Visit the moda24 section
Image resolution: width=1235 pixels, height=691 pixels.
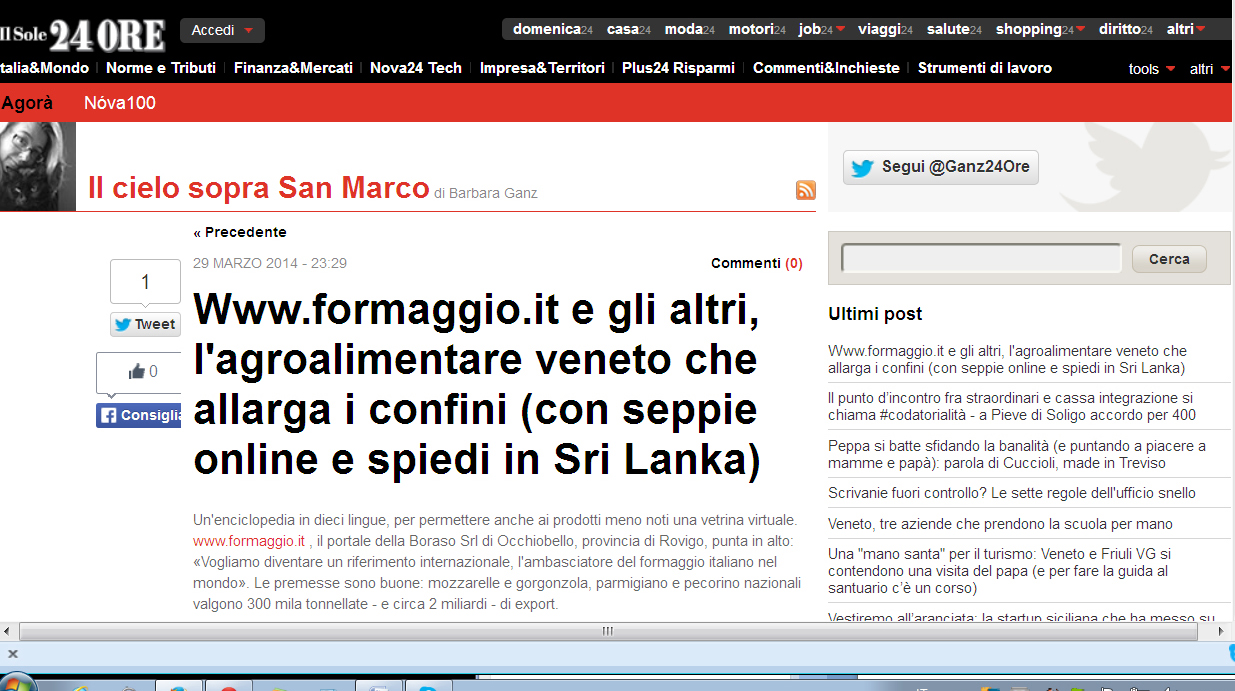coord(690,29)
